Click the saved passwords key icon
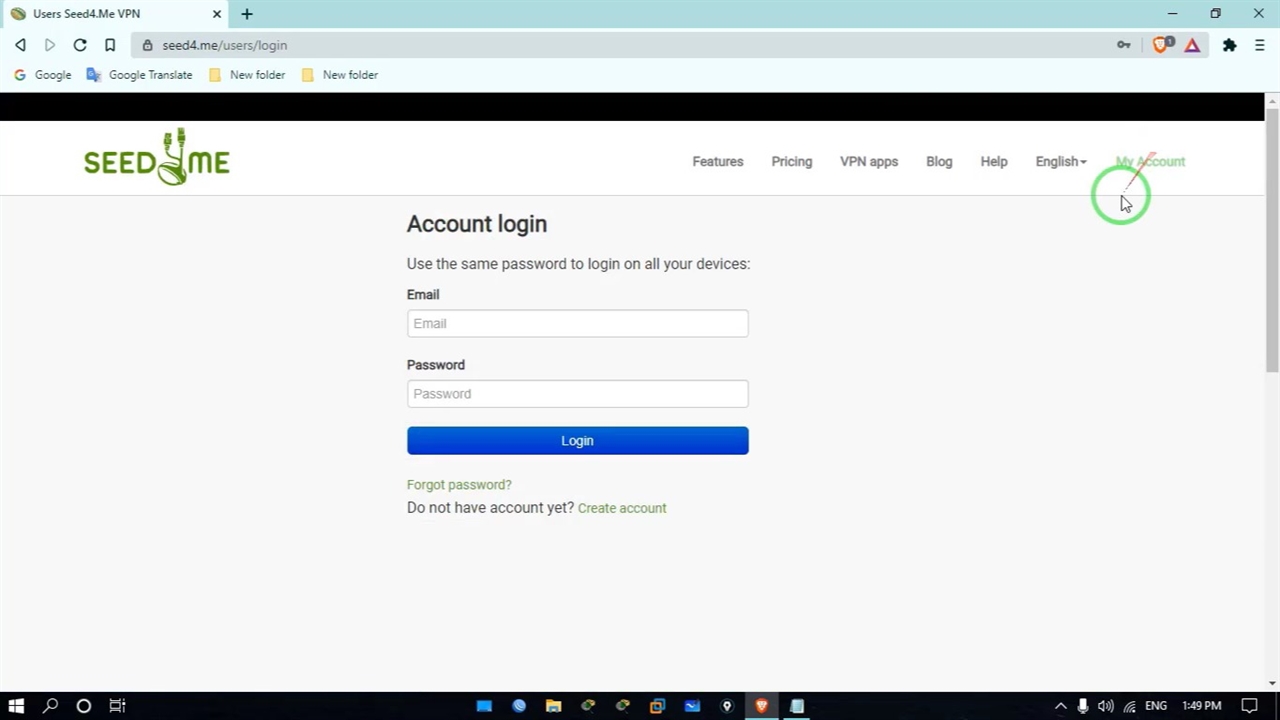The image size is (1280, 720). pyautogui.click(x=1124, y=45)
